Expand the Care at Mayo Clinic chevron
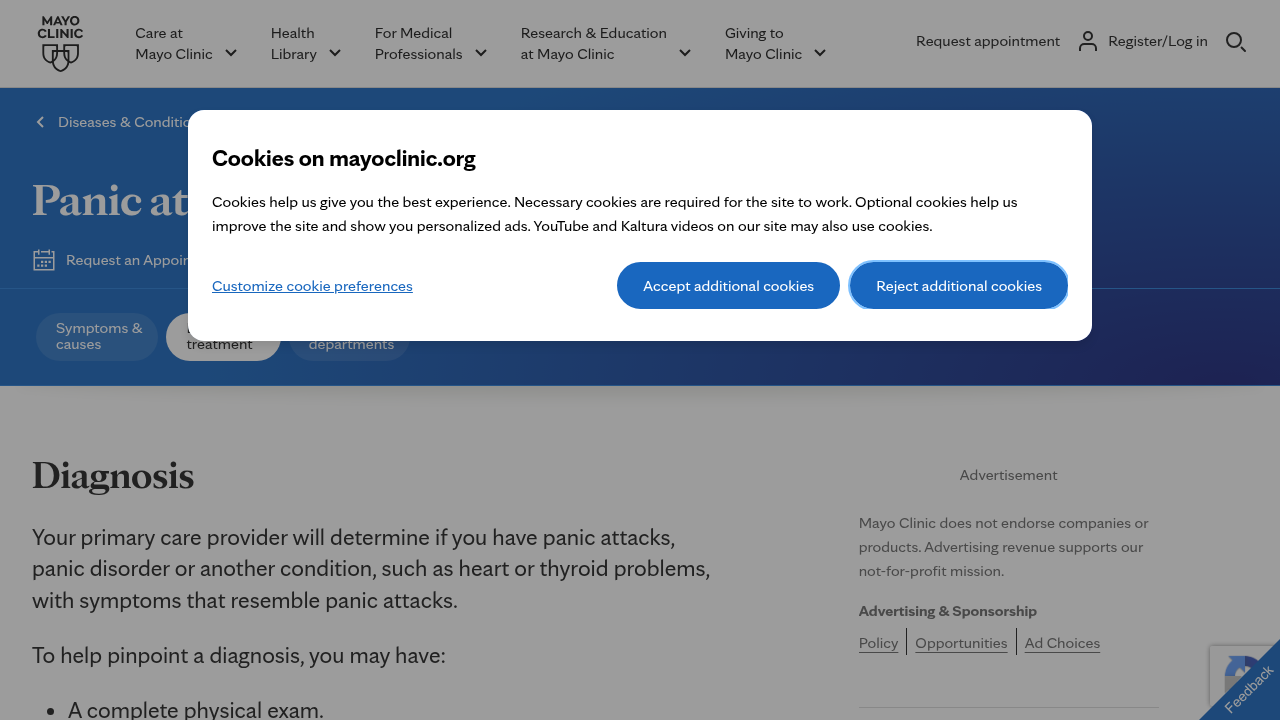The width and height of the screenshot is (1280, 720). tap(231, 53)
